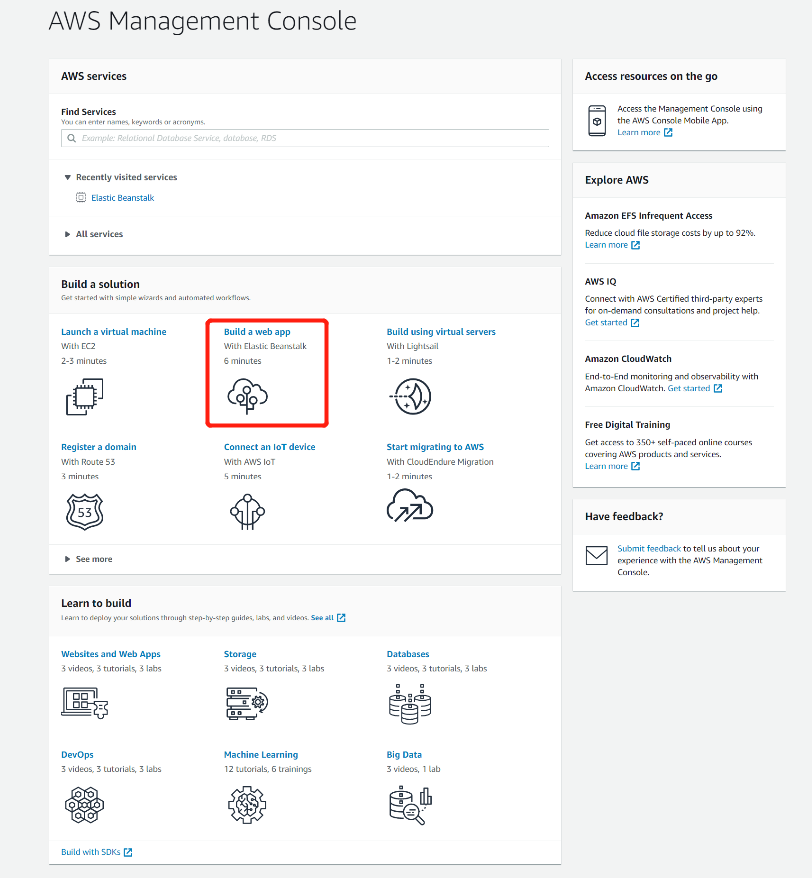
Task: Open the Databases learning link
Action: (408, 654)
